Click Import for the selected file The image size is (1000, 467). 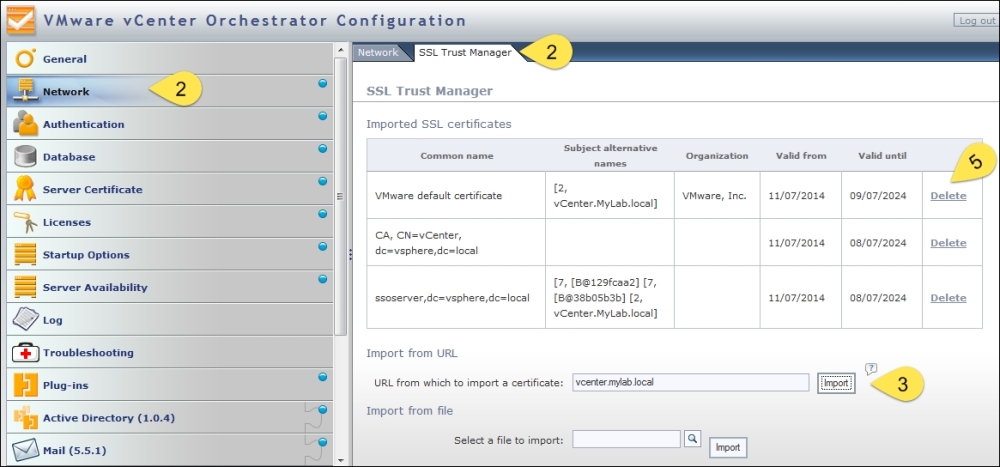point(728,447)
